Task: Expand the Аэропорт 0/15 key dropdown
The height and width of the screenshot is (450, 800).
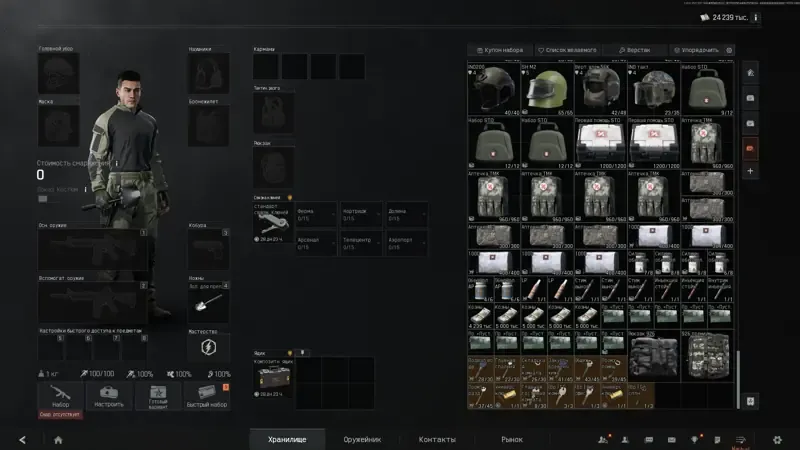Action: pos(407,243)
